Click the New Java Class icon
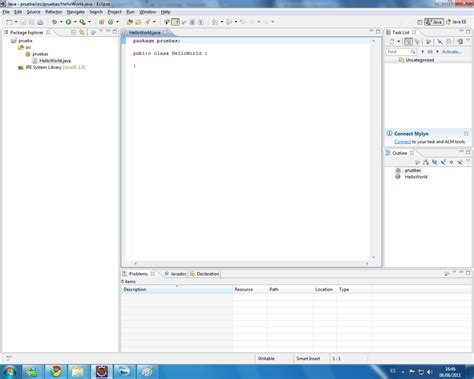The image size is (474, 379). click(111, 22)
